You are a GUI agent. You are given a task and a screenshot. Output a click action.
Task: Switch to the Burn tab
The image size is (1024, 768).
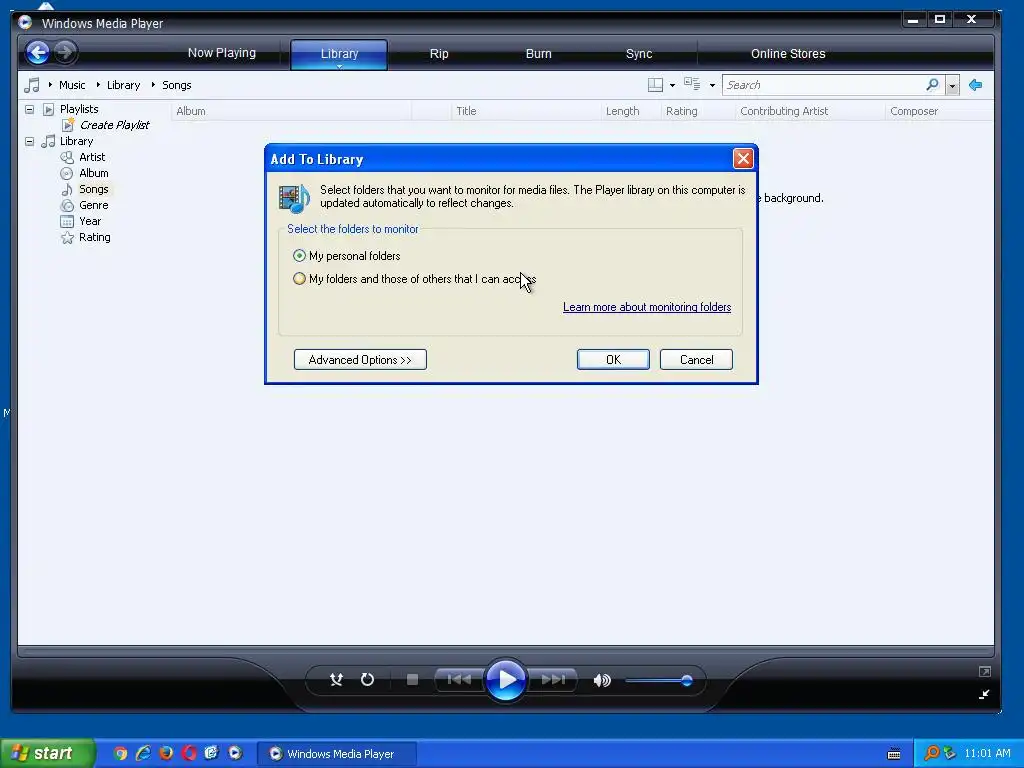(x=539, y=54)
